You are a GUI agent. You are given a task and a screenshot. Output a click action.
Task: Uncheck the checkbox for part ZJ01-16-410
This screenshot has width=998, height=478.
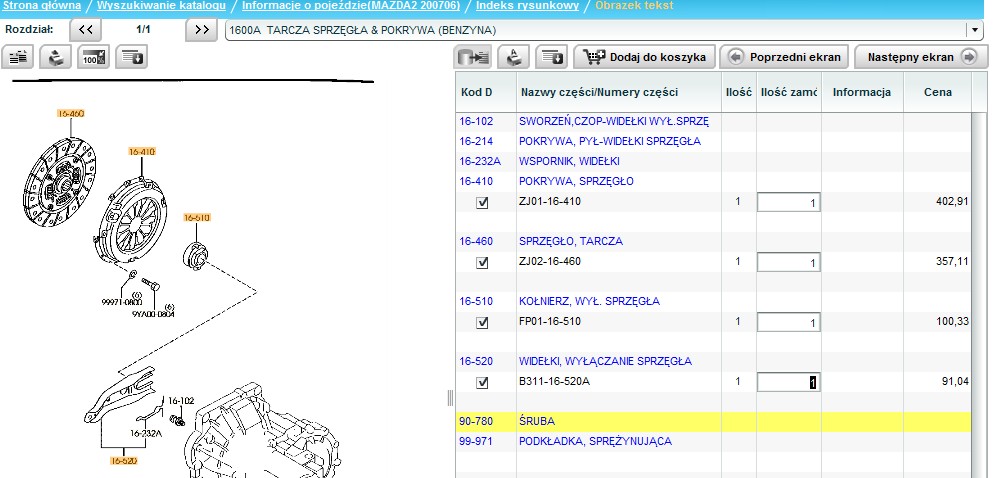[483, 202]
